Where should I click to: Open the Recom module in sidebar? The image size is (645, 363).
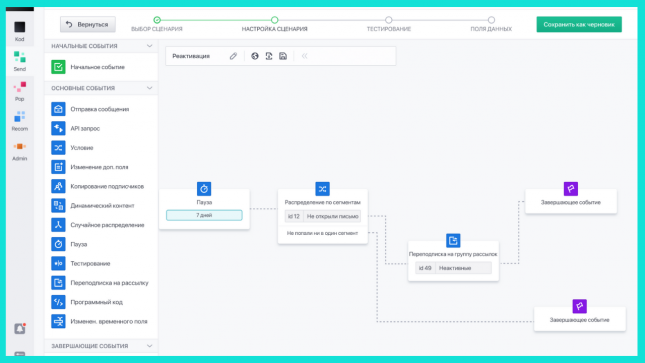(x=19, y=121)
